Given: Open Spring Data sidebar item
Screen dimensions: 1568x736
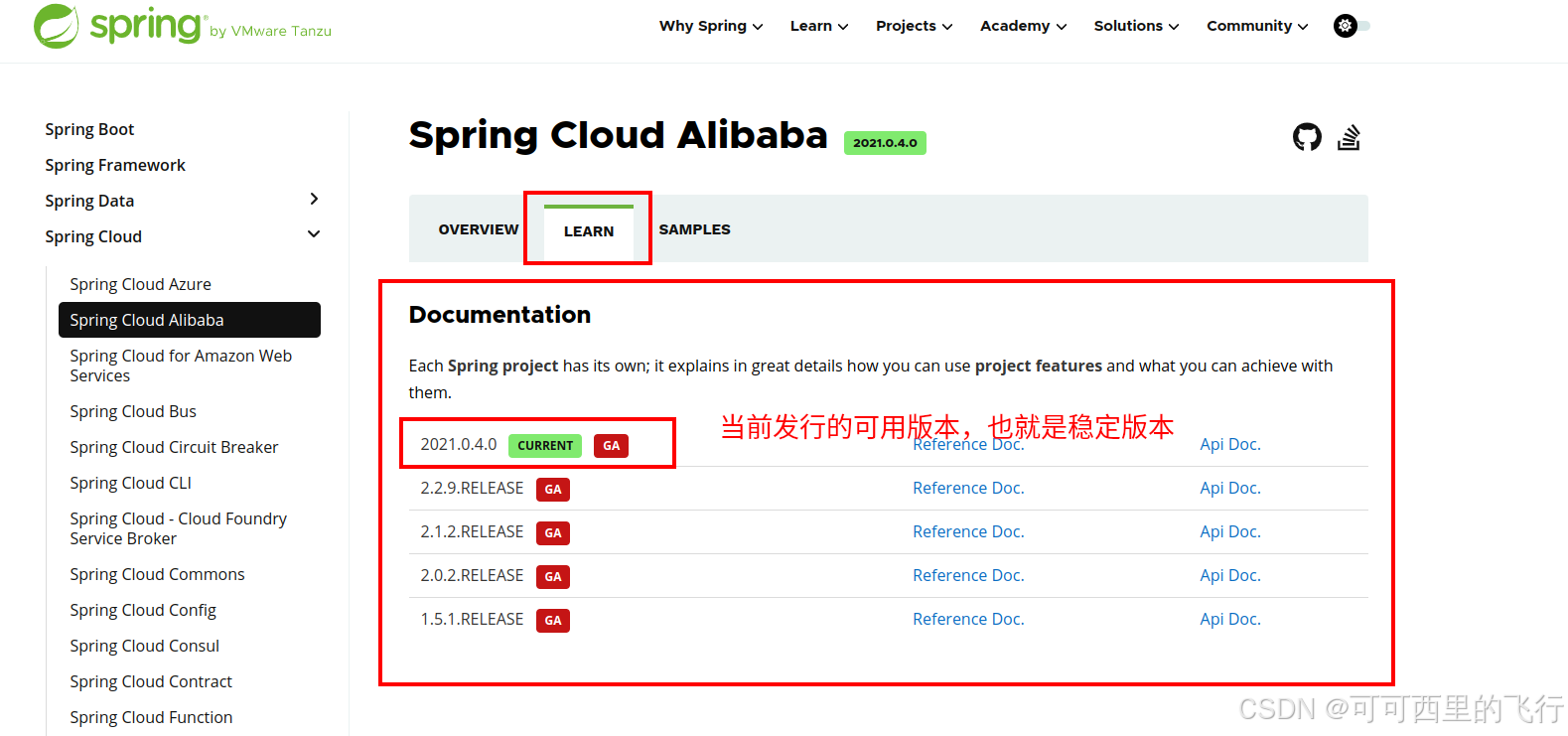Looking at the screenshot, I should [x=89, y=201].
